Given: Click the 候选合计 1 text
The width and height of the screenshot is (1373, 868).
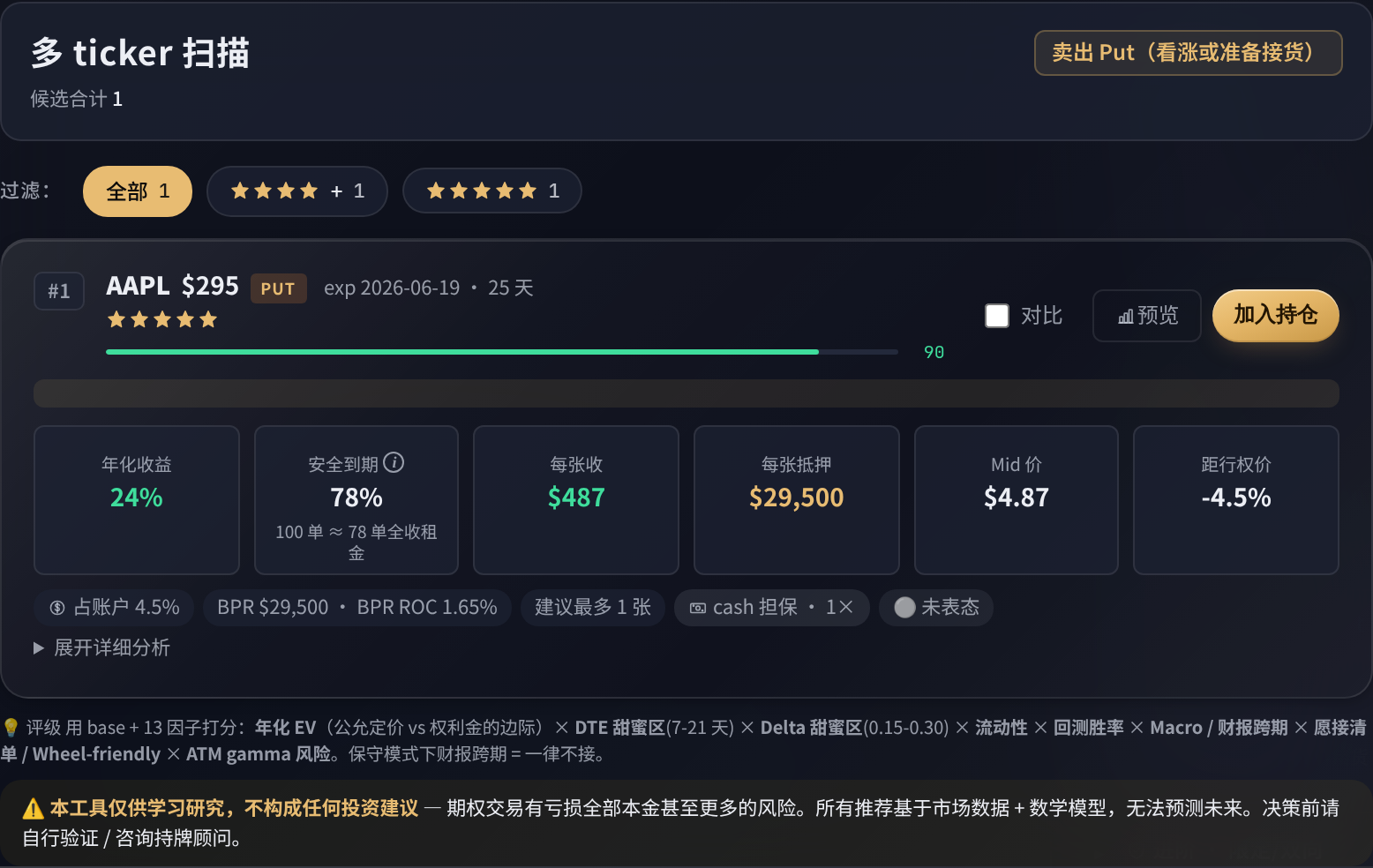Looking at the screenshot, I should pyautogui.click(x=77, y=99).
